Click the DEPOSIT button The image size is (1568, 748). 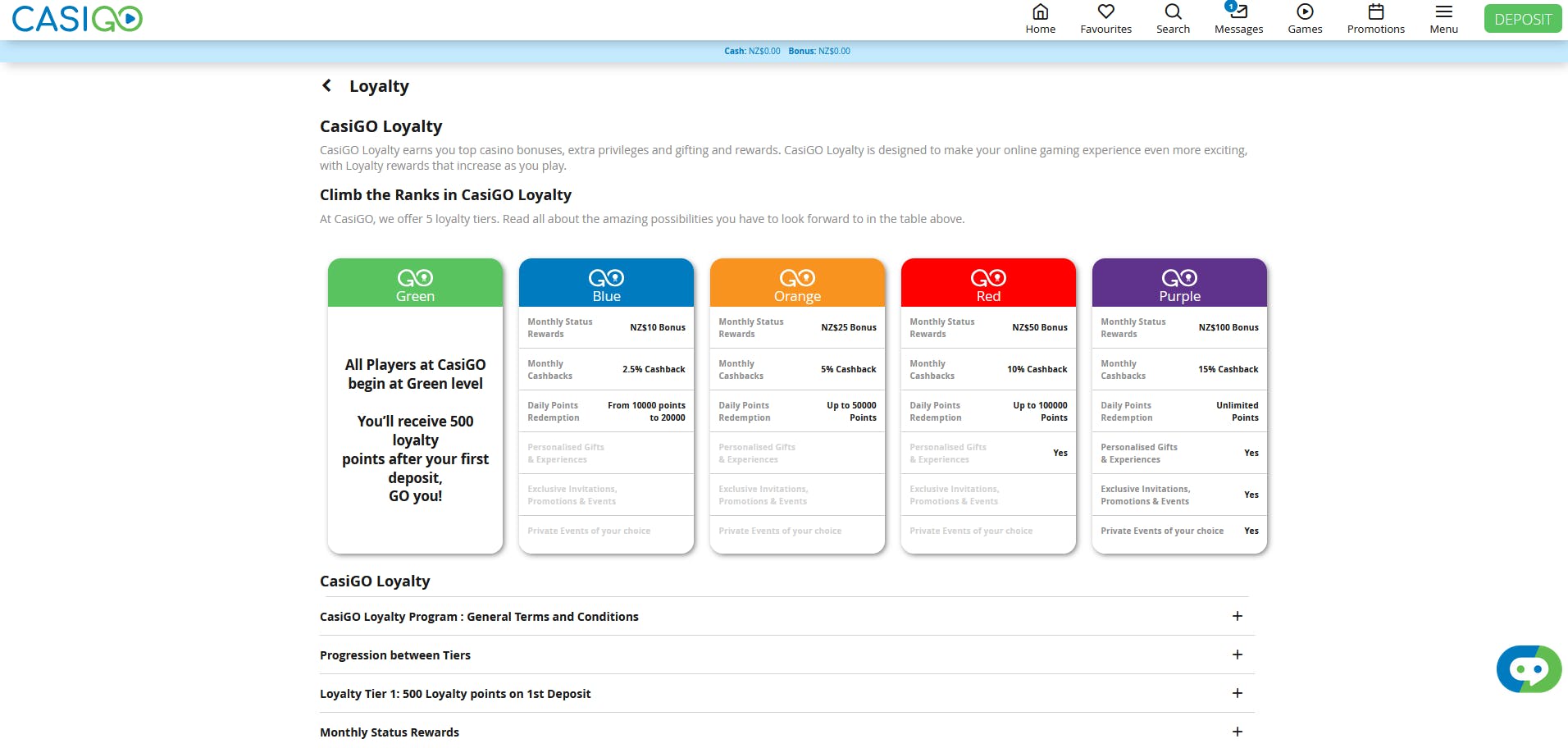click(1523, 19)
